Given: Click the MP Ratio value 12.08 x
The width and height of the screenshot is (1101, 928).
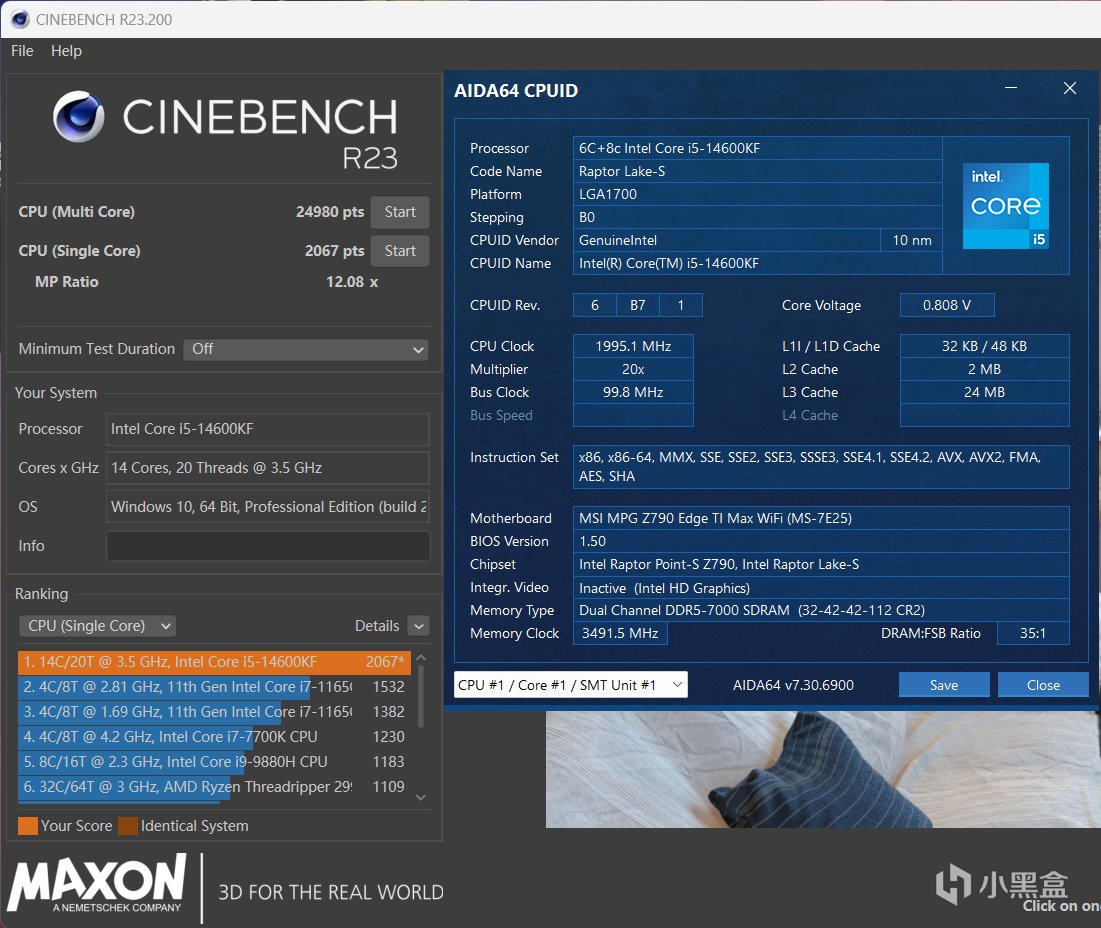Looking at the screenshot, I should coord(352,281).
